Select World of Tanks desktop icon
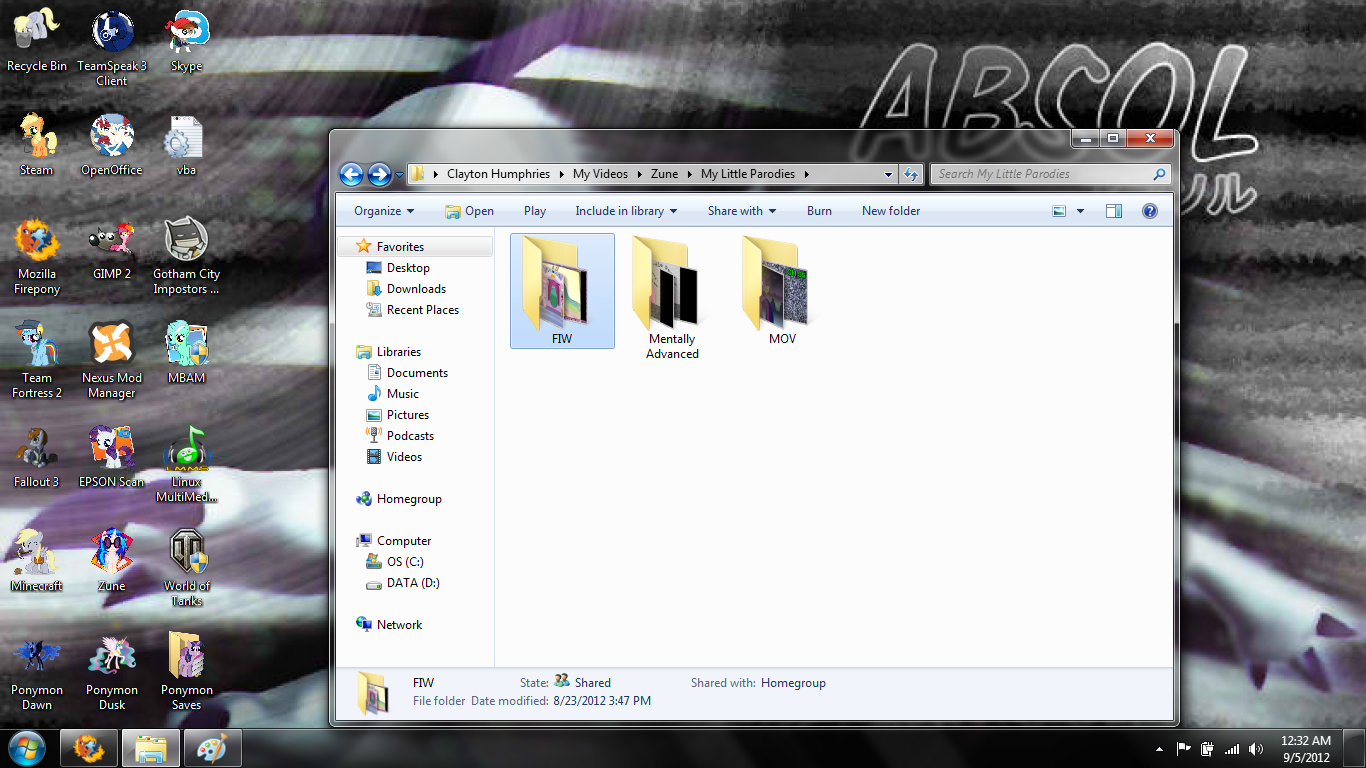This screenshot has height=768, width=1366. (187, 568)
